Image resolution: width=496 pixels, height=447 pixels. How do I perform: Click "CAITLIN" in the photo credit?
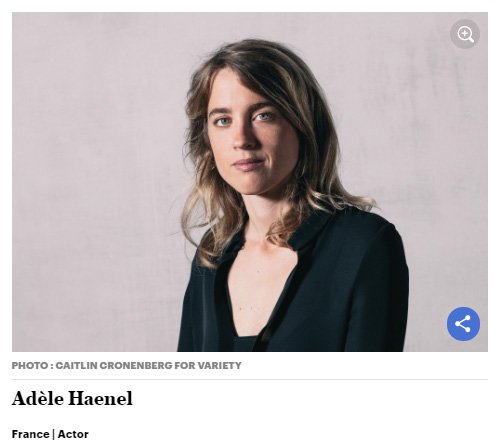76,365
